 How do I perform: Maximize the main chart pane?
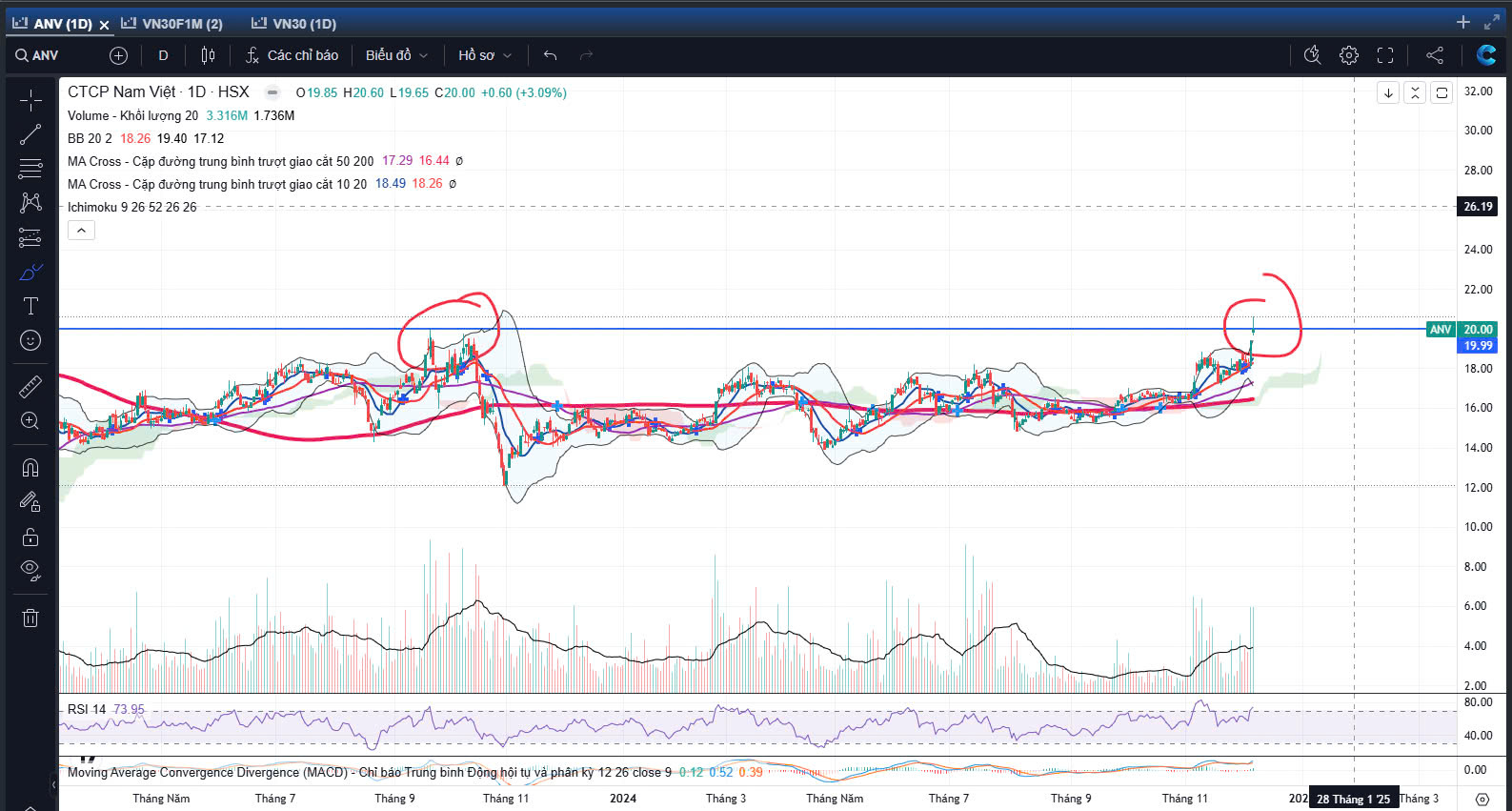click(x=1441, y=92)
